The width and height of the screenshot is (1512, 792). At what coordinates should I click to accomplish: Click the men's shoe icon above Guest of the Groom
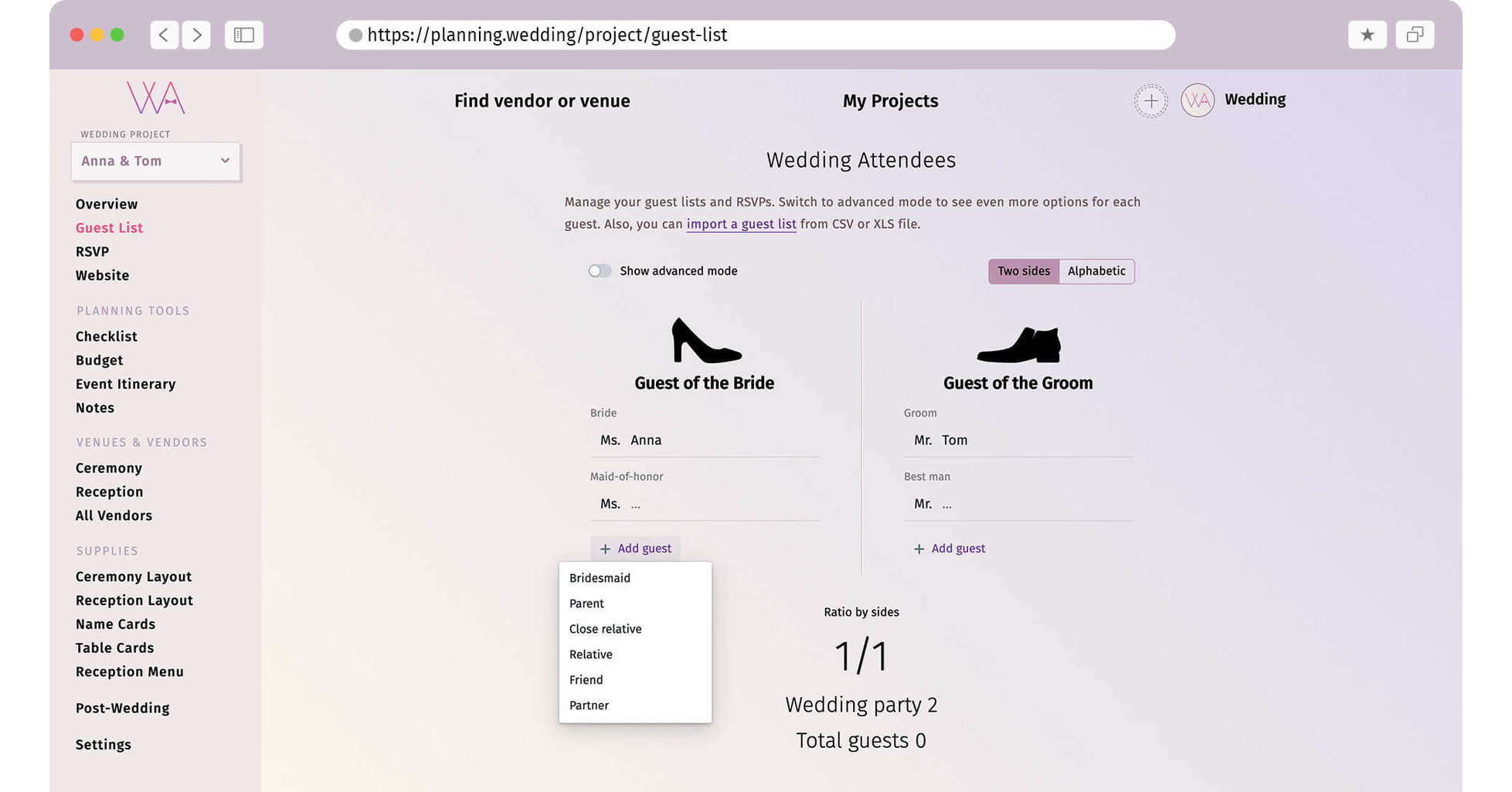pyautogui.click(x=1018, y=346)
